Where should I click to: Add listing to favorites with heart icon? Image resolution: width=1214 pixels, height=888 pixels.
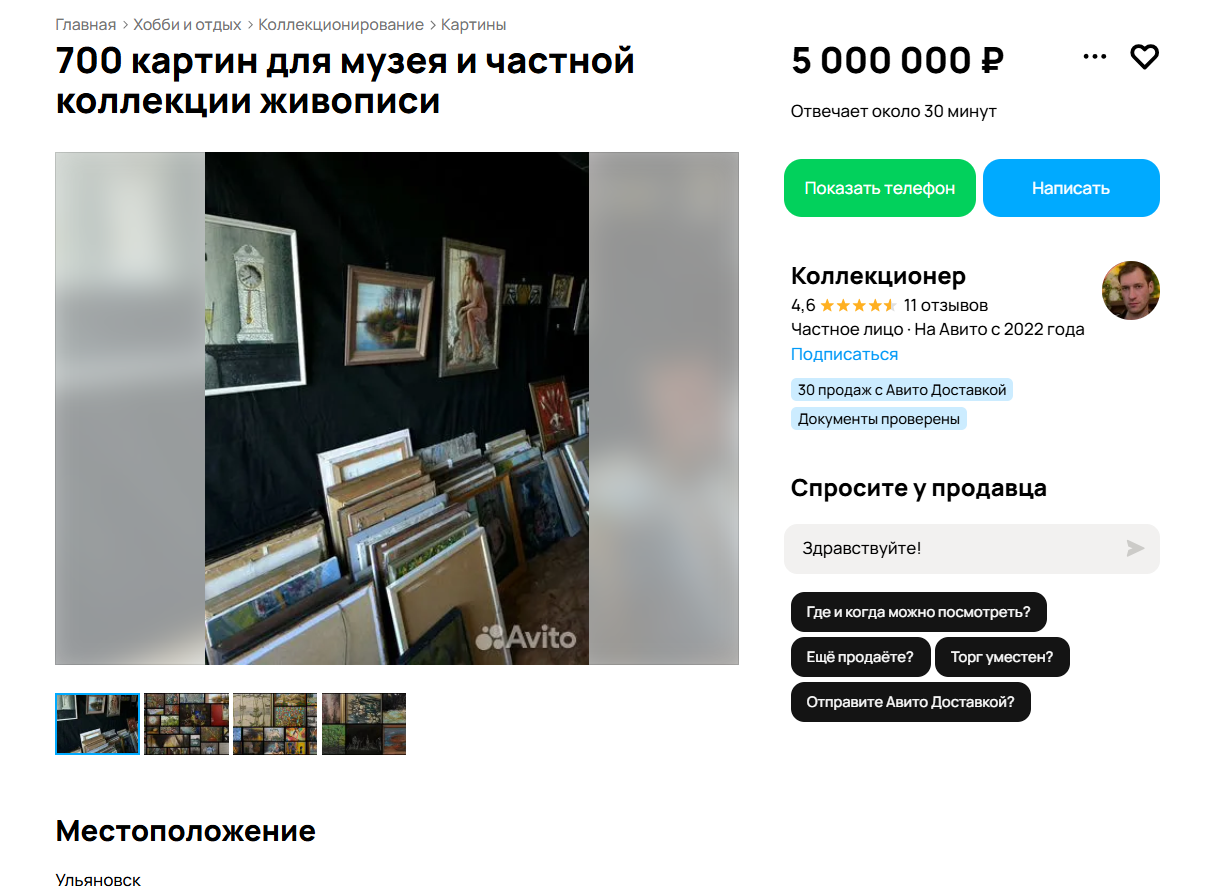pos(1144,57)
